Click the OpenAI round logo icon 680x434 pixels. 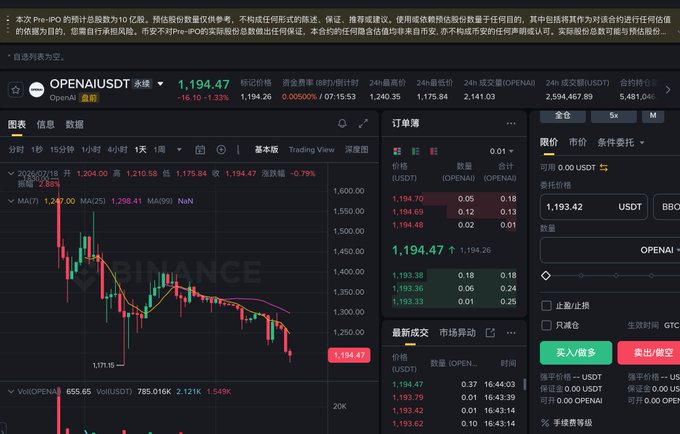tap(36, 90)
